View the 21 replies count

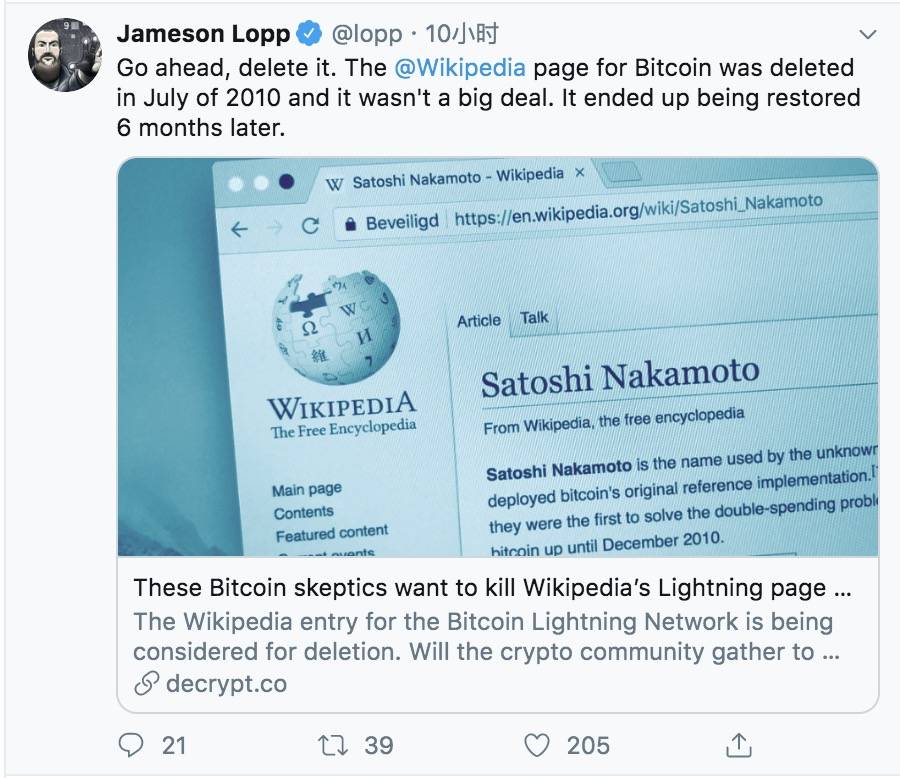point(174,745)
